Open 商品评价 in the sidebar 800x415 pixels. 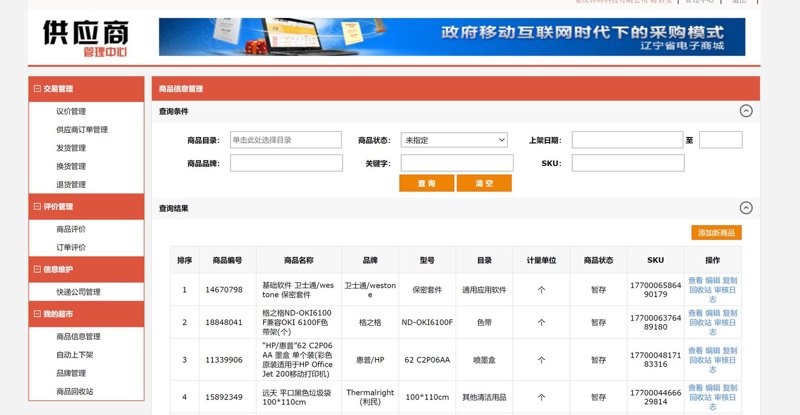coord(71,229)
